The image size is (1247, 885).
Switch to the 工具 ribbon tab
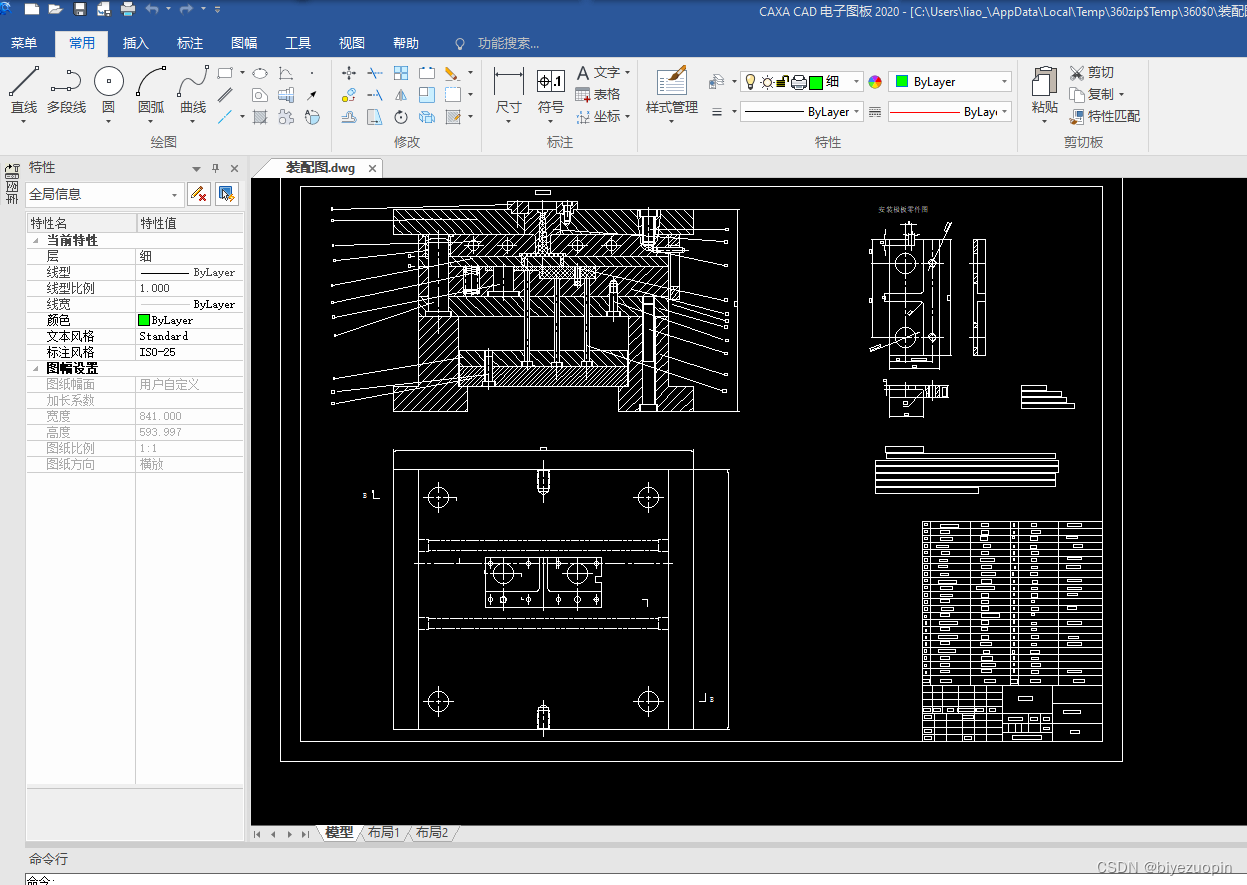coord(298,43)
